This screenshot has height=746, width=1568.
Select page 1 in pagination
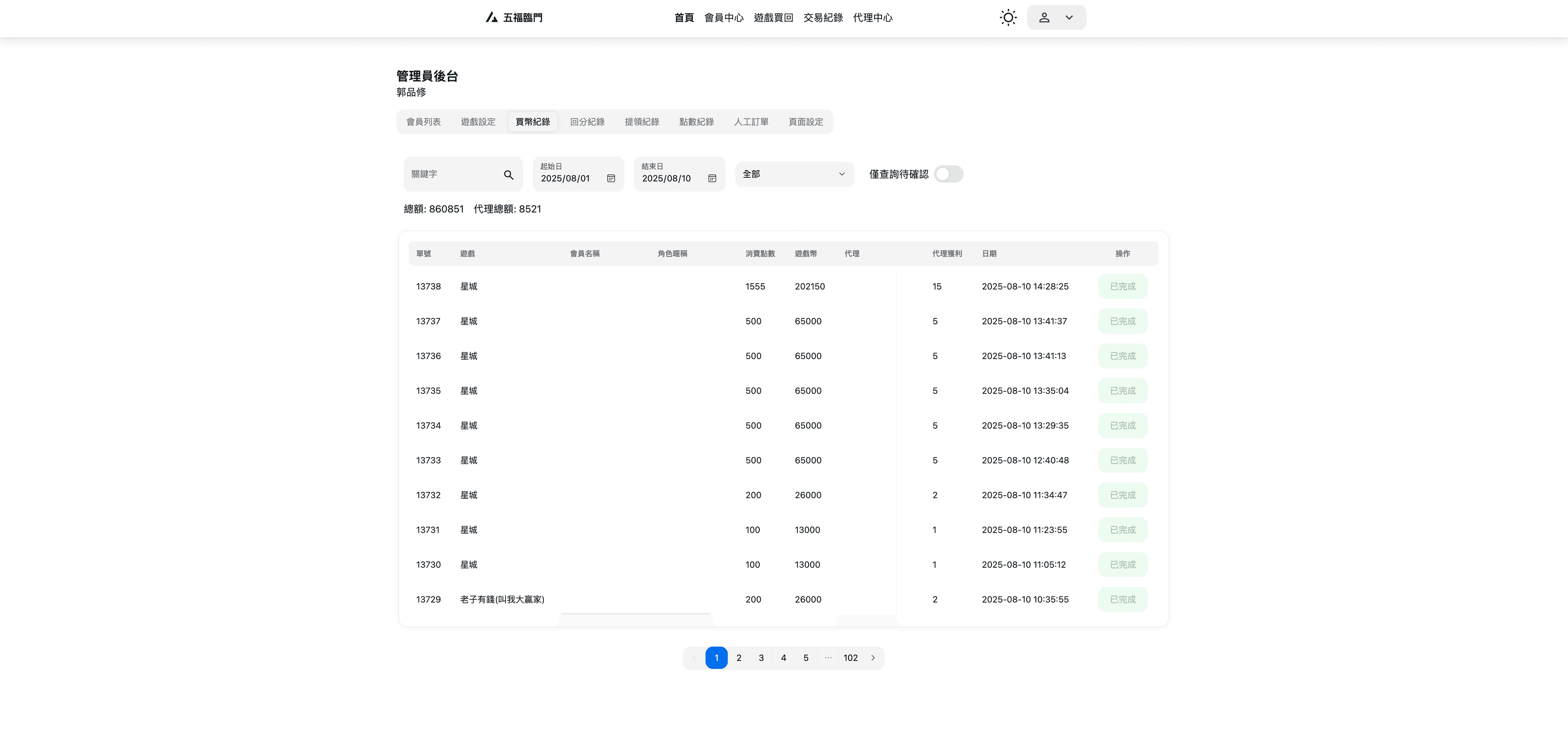pyautogui.click(x=717, y=658)
